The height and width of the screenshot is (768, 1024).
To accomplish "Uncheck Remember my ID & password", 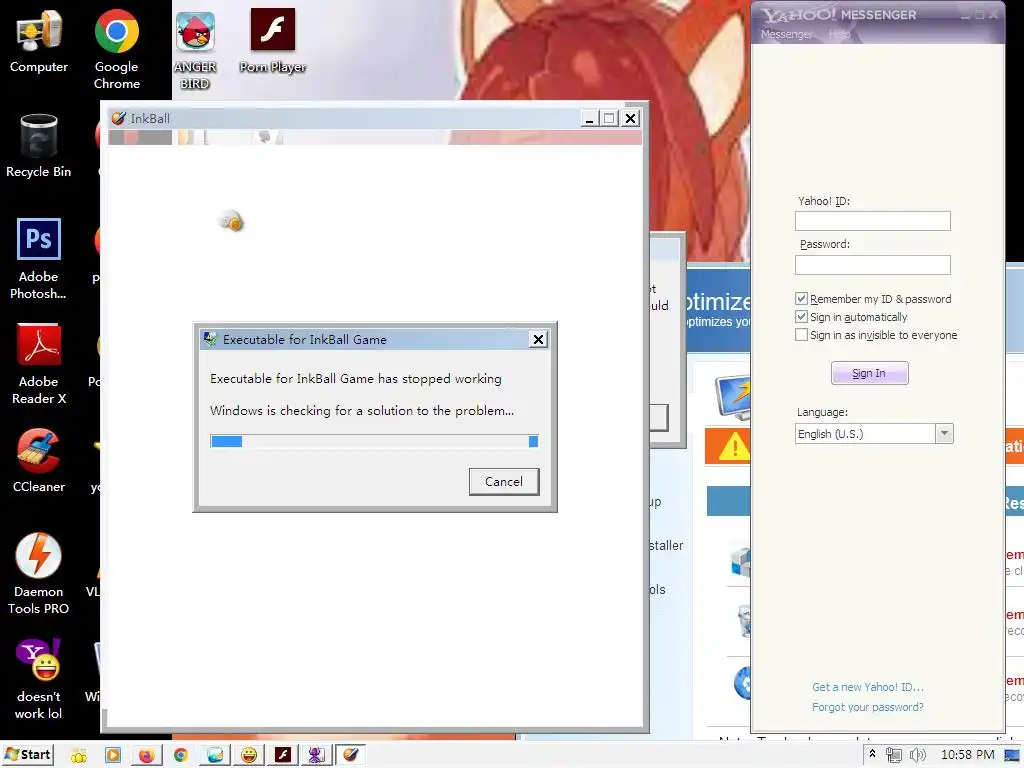I will [801, 298].
